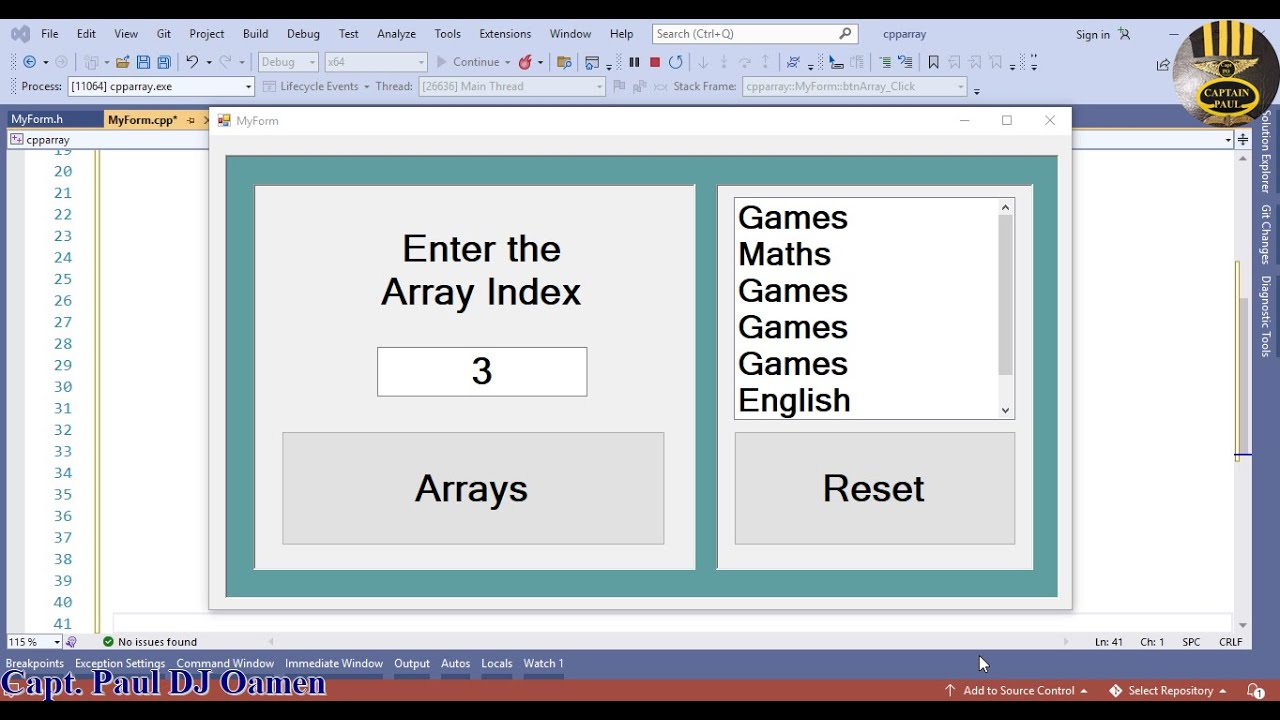Pause debugging with the Break All icon
Screen dimensions: 1280x720
634,62
